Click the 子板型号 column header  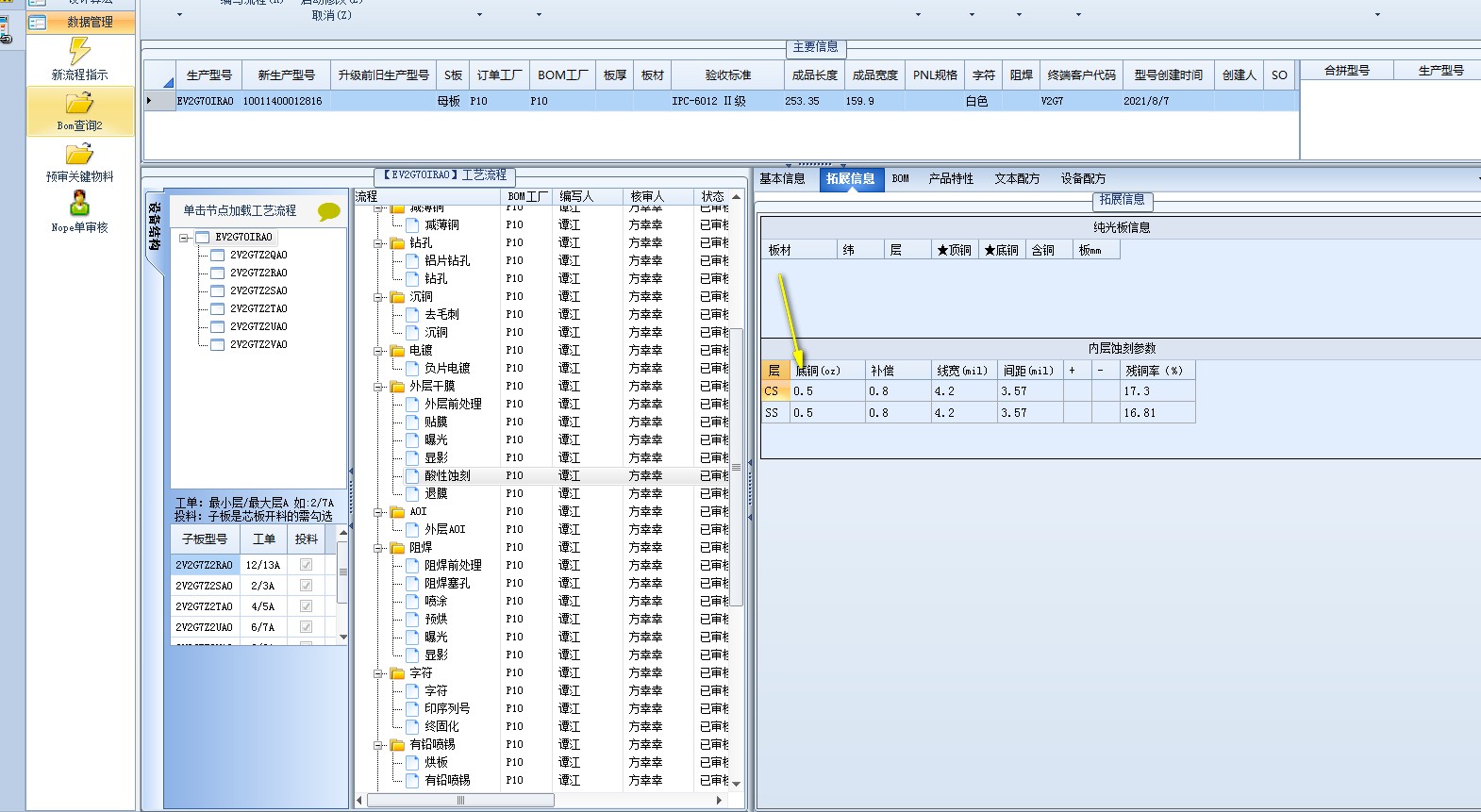[x=205, y=539]
